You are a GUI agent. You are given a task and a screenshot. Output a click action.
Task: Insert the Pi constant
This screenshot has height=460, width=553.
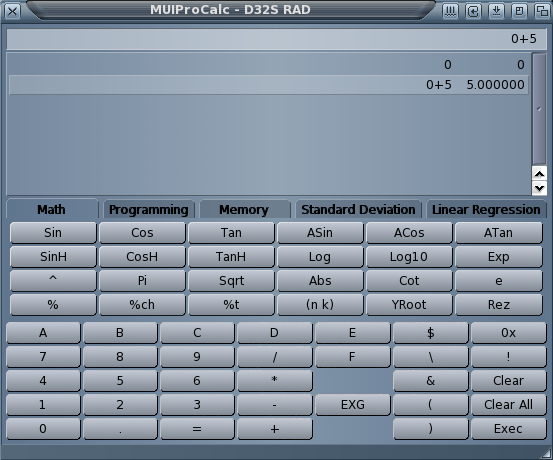(x=142, y=281)
